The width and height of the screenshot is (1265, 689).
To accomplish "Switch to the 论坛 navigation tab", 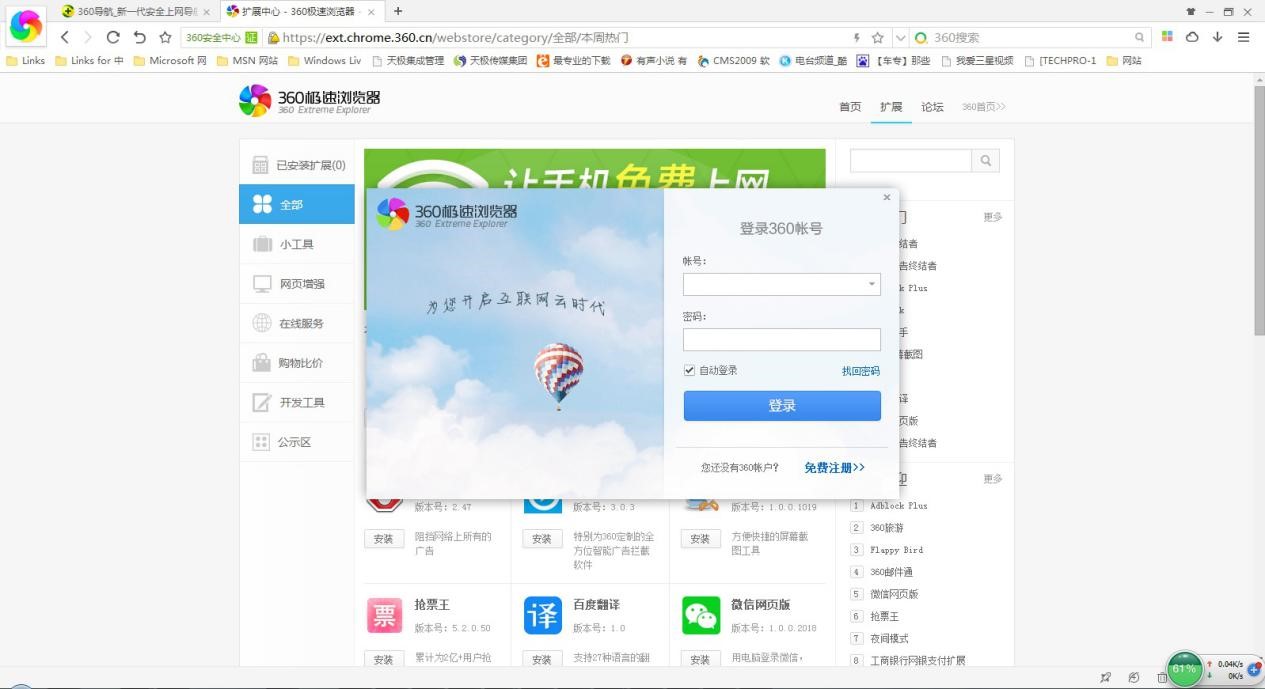I will 932,107.
